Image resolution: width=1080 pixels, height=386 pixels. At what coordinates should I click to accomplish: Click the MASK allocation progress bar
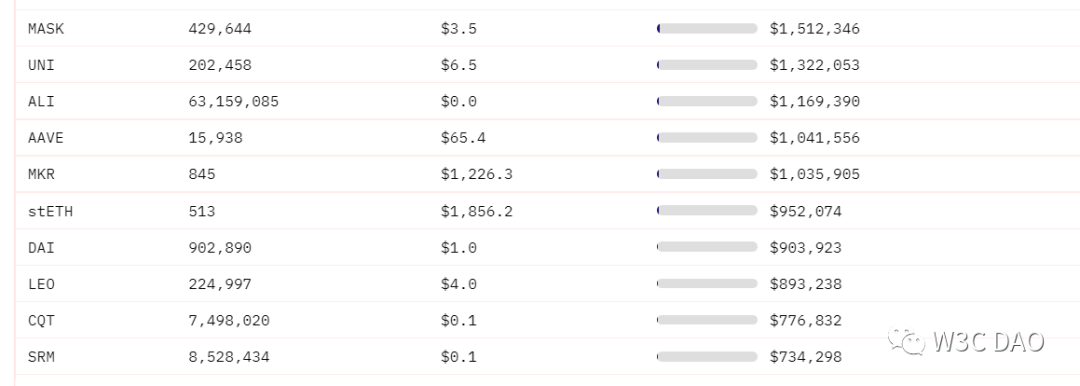707,29
